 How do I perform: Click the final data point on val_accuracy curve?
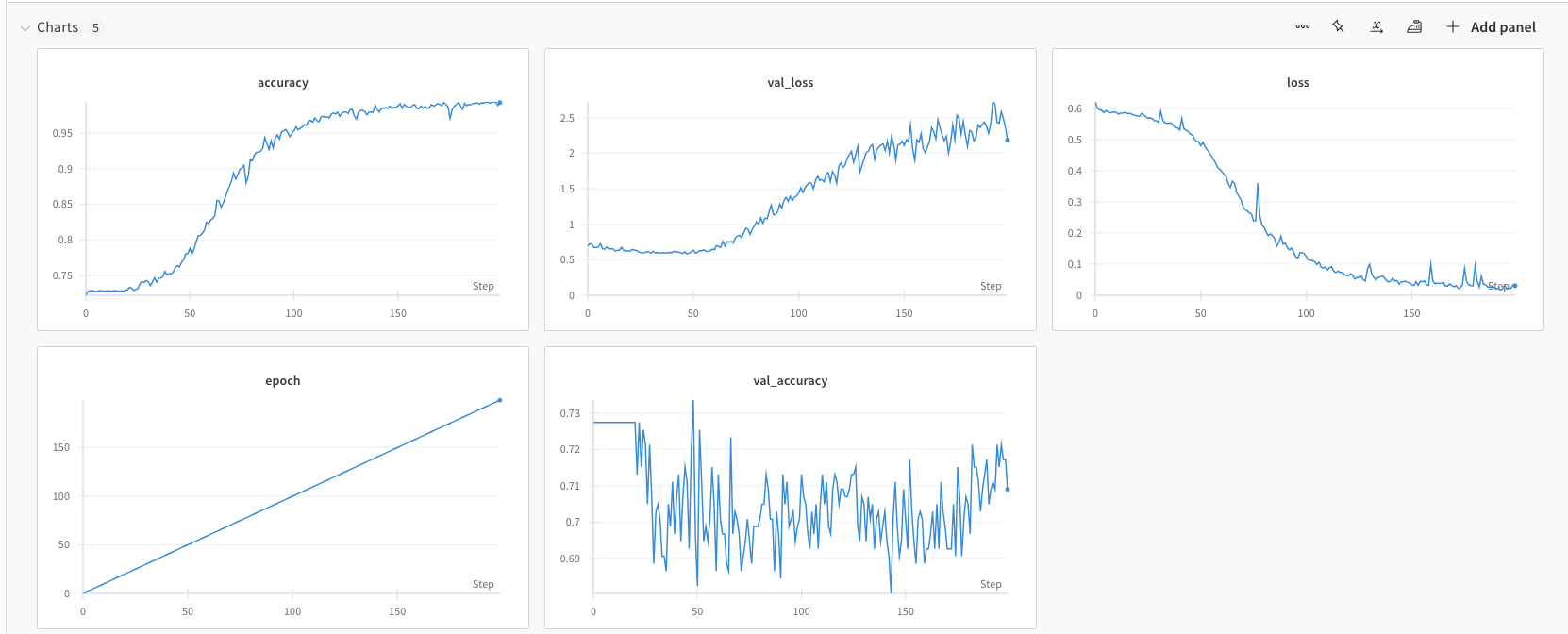pyautogui.click(x=1008, y=489)
